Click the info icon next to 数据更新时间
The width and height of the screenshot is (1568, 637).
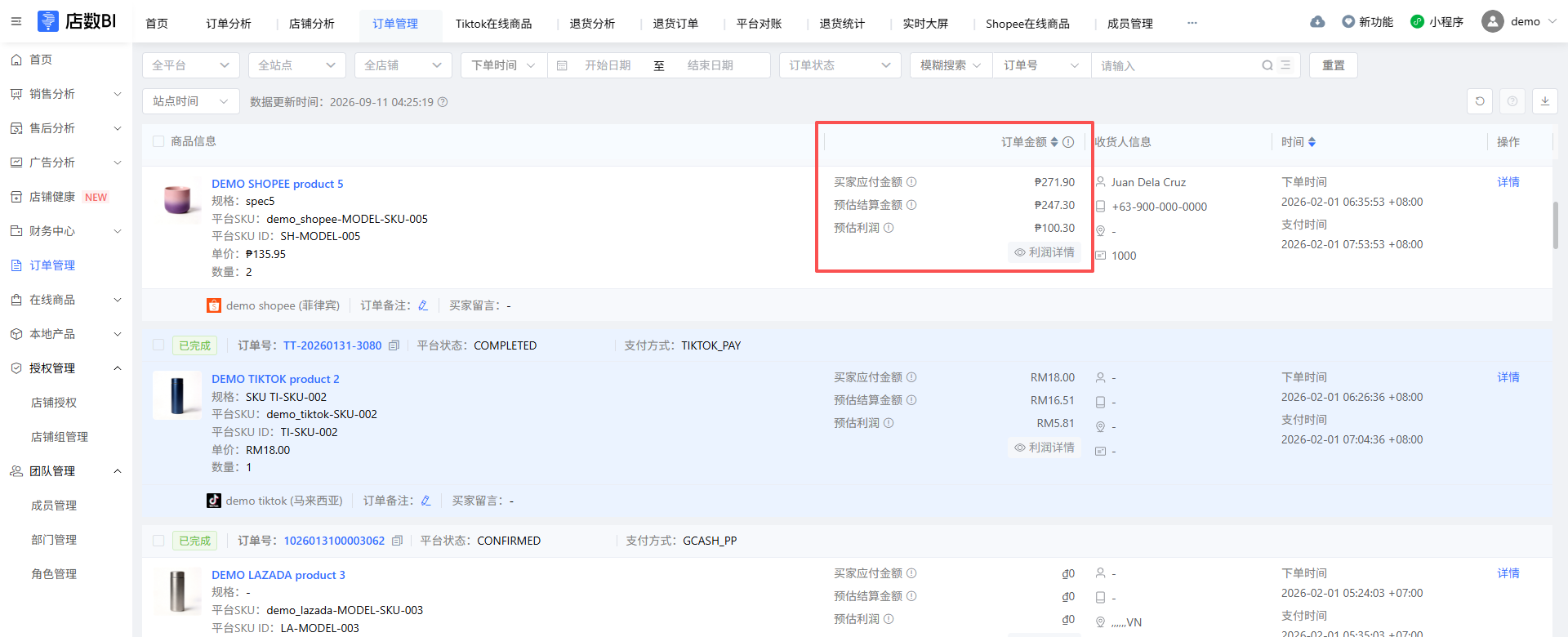(443, 102)
